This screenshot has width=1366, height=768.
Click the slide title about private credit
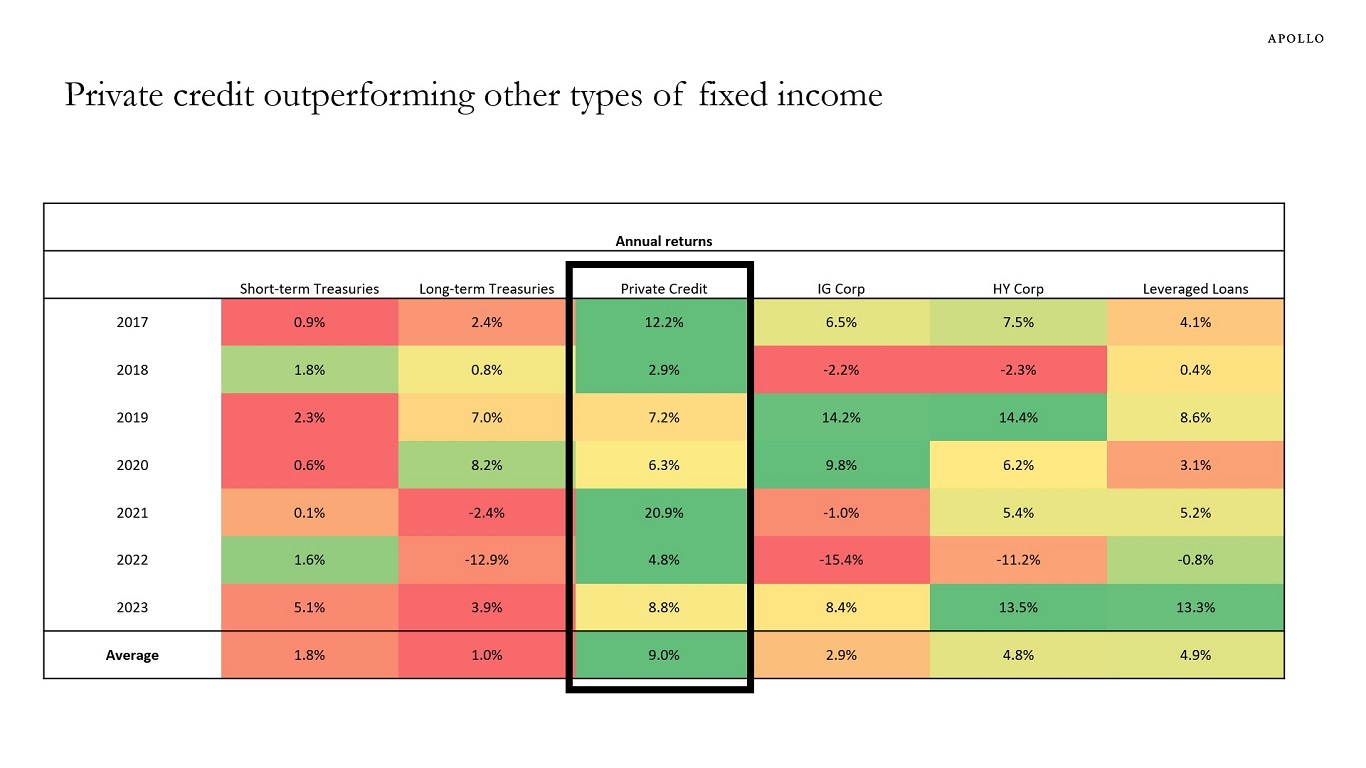[473, 95]
